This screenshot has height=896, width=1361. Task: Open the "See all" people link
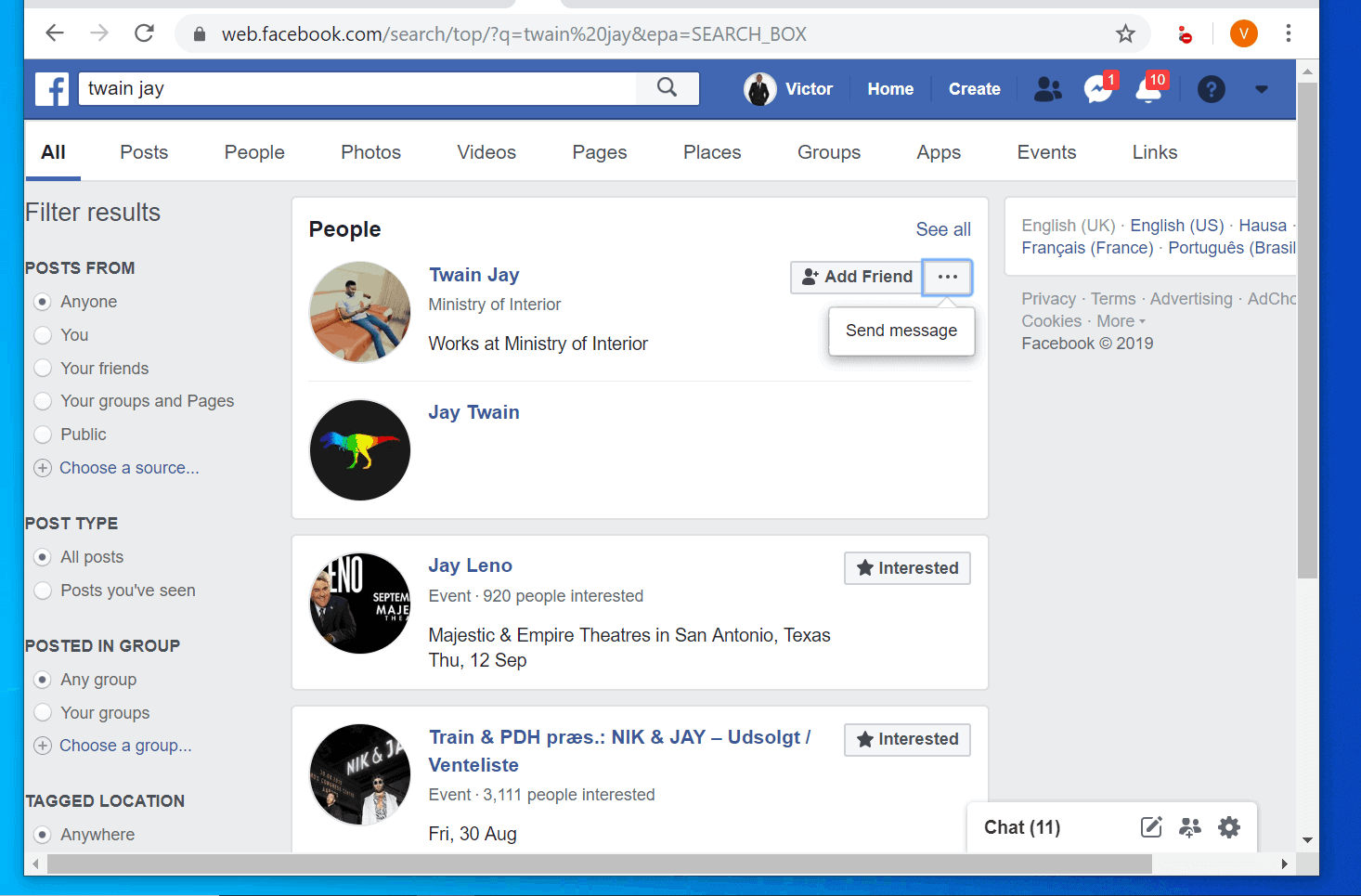point(942,229)
